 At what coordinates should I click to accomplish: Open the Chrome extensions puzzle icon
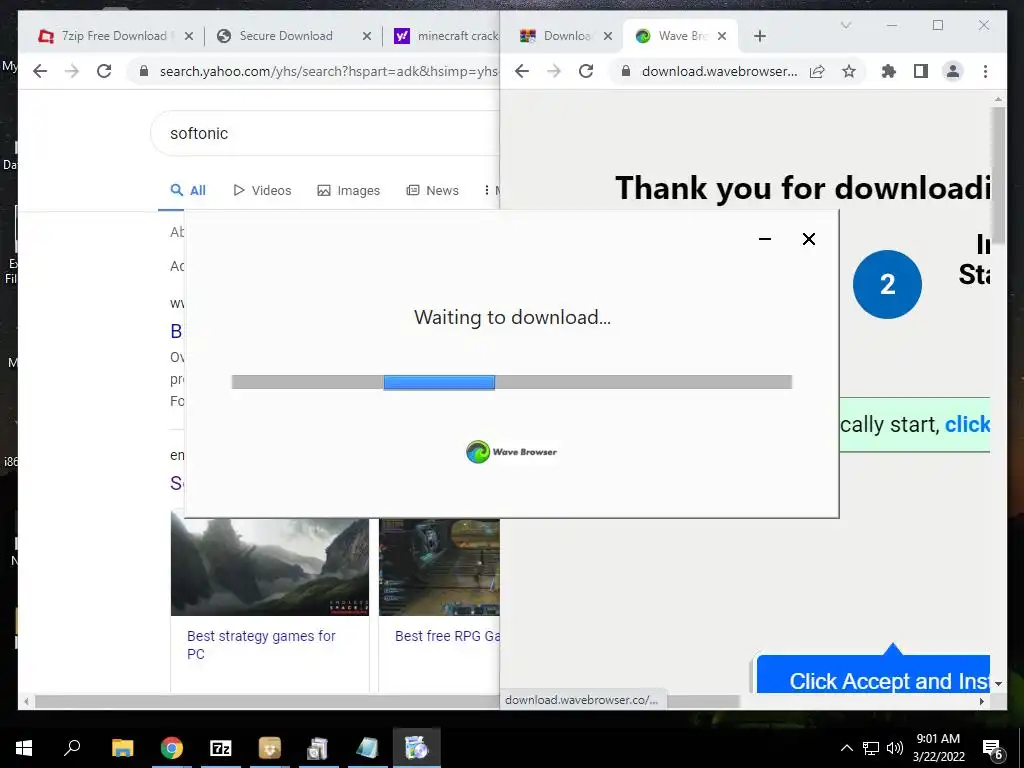888,71
